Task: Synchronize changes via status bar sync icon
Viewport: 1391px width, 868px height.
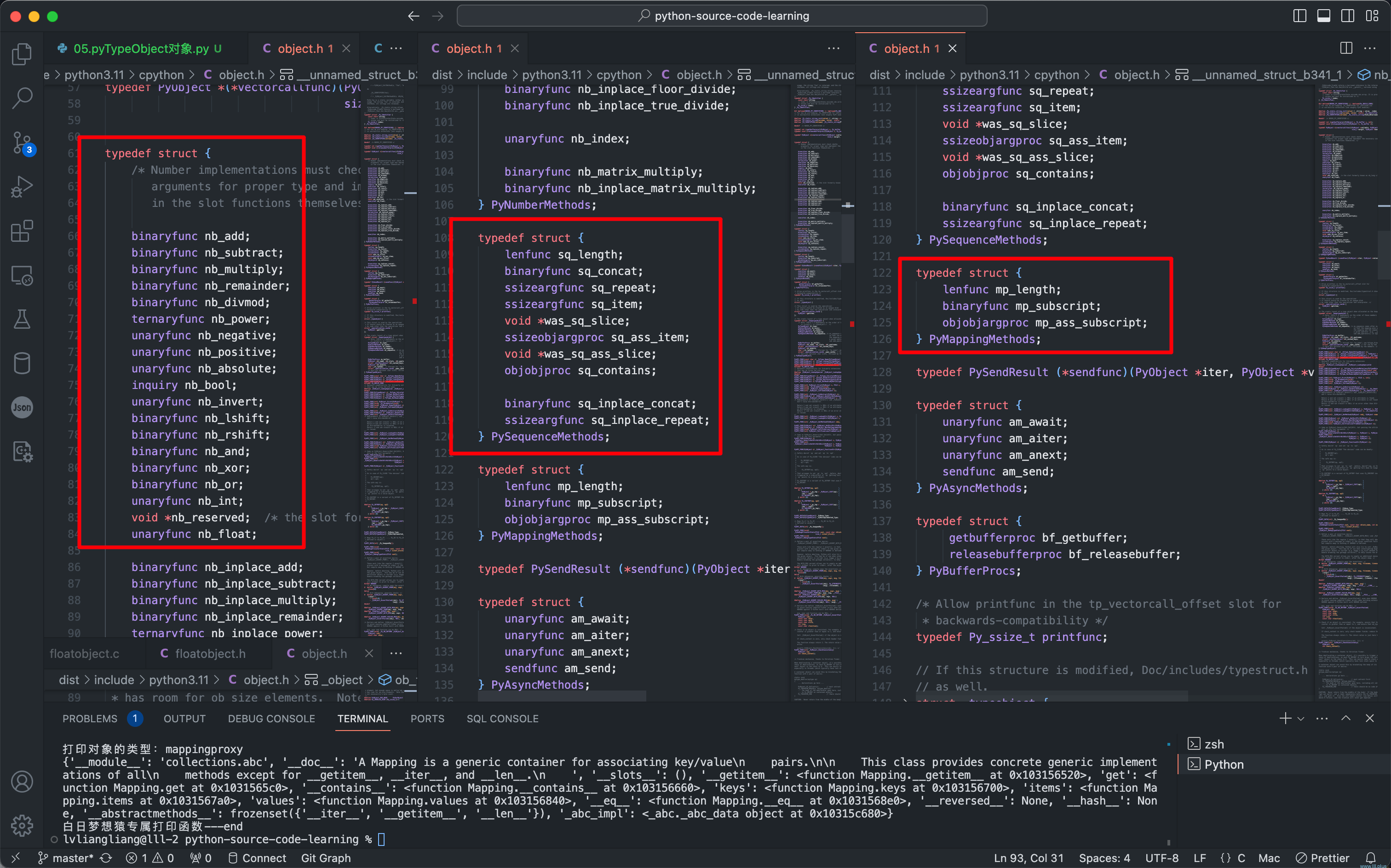Action: 106,858
